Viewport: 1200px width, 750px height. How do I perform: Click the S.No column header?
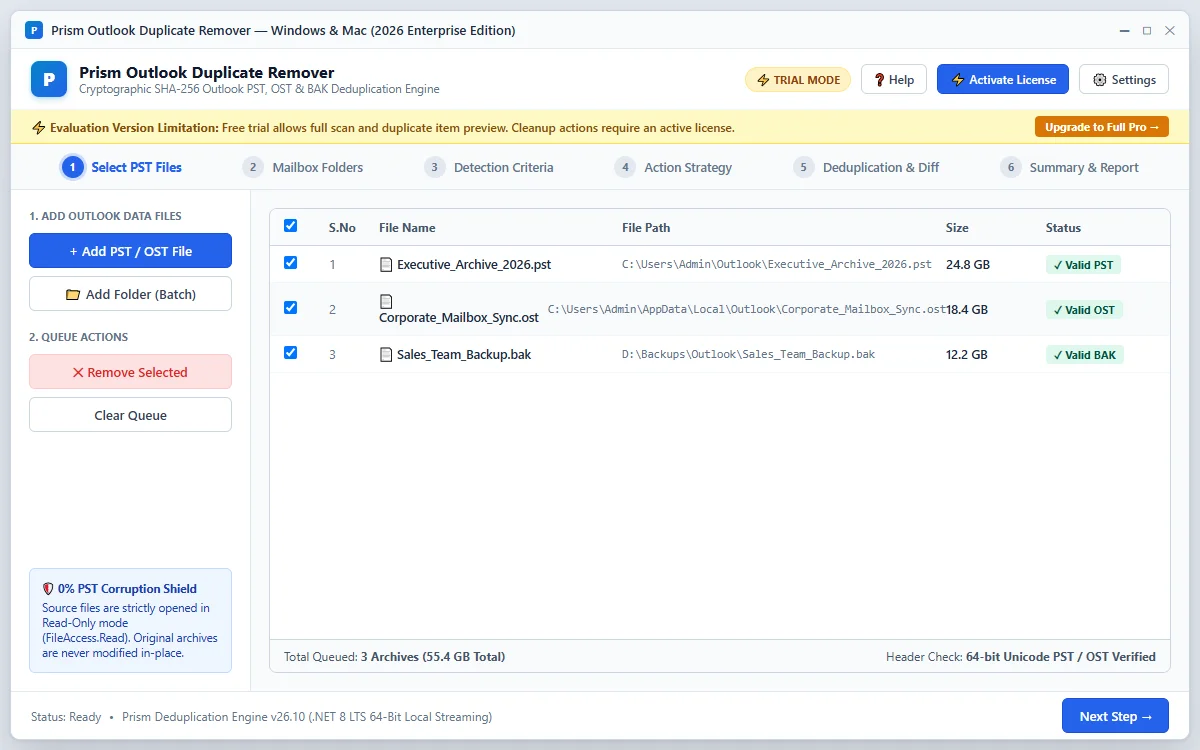tap(342, 228)
